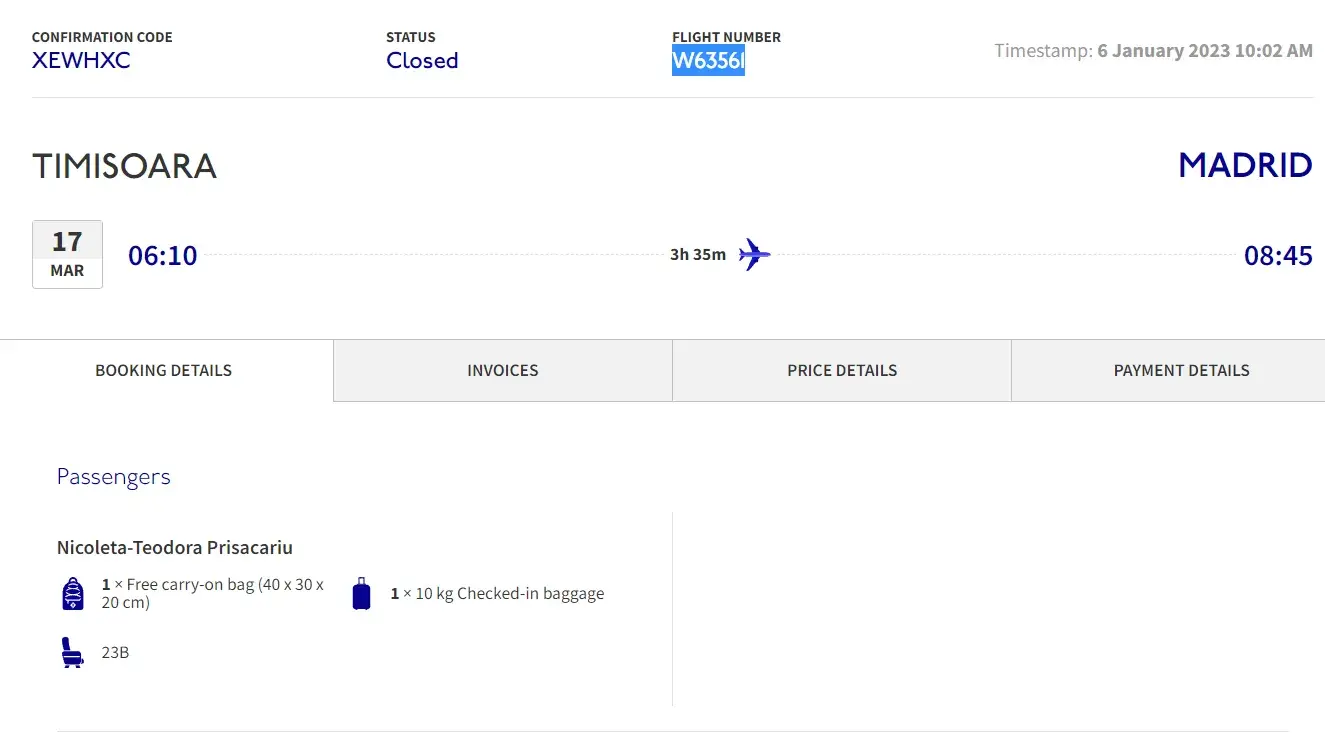This screenshot has height=742, width=1325.
Task: Click the Timisoara origin heading
Action: click(x=124, y=166)
